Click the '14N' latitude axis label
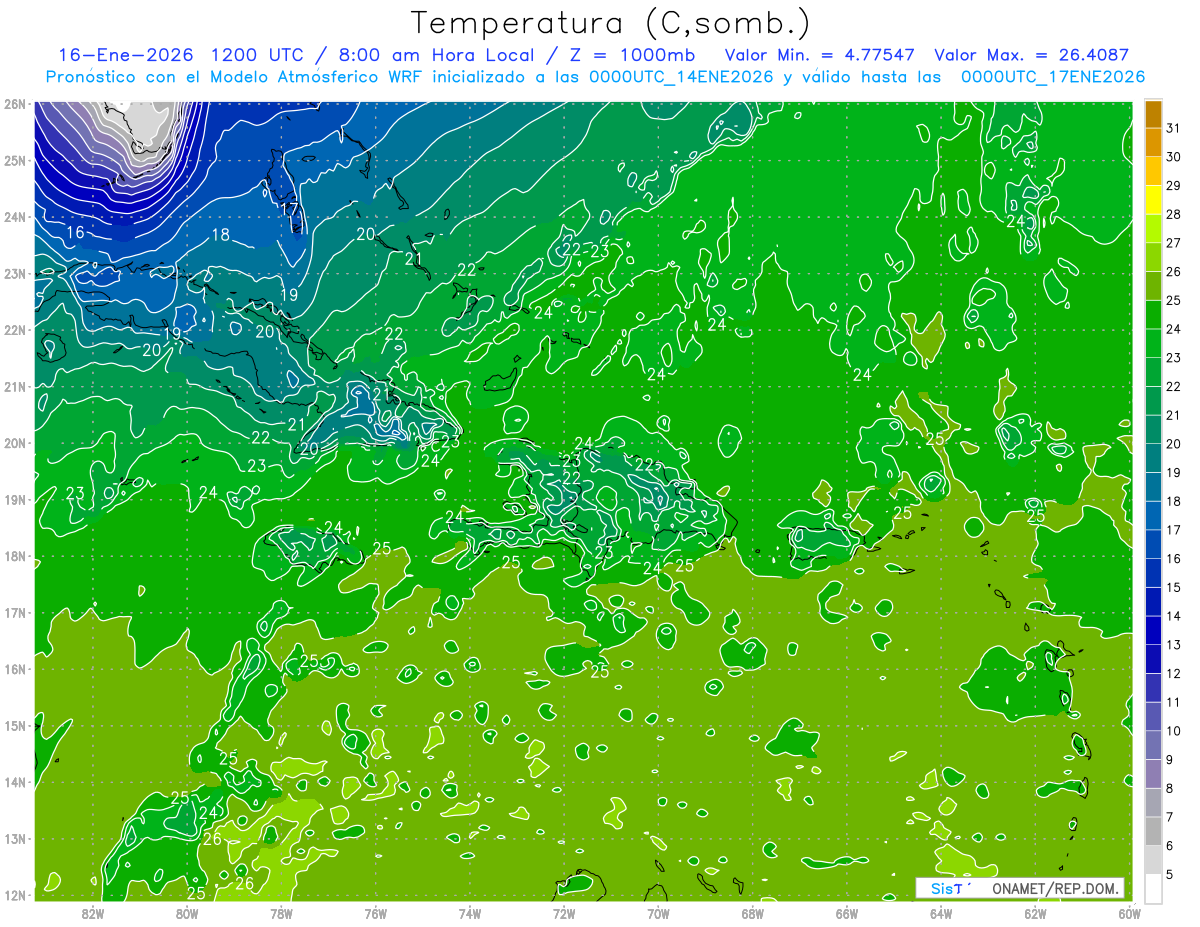This screenshot has height=927, width=1200. point(14,782)
